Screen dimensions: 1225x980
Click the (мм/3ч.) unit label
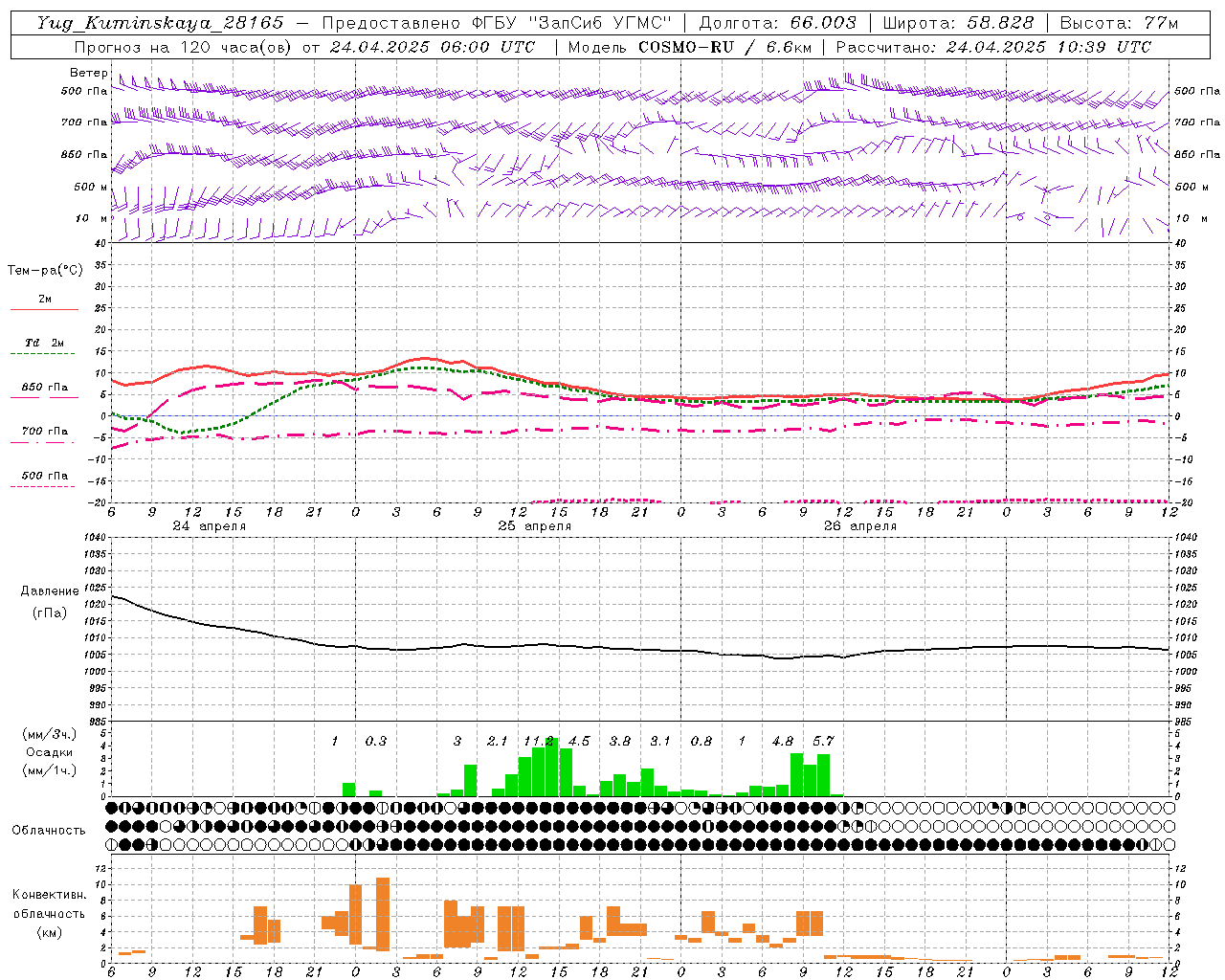tap(49, 734)
